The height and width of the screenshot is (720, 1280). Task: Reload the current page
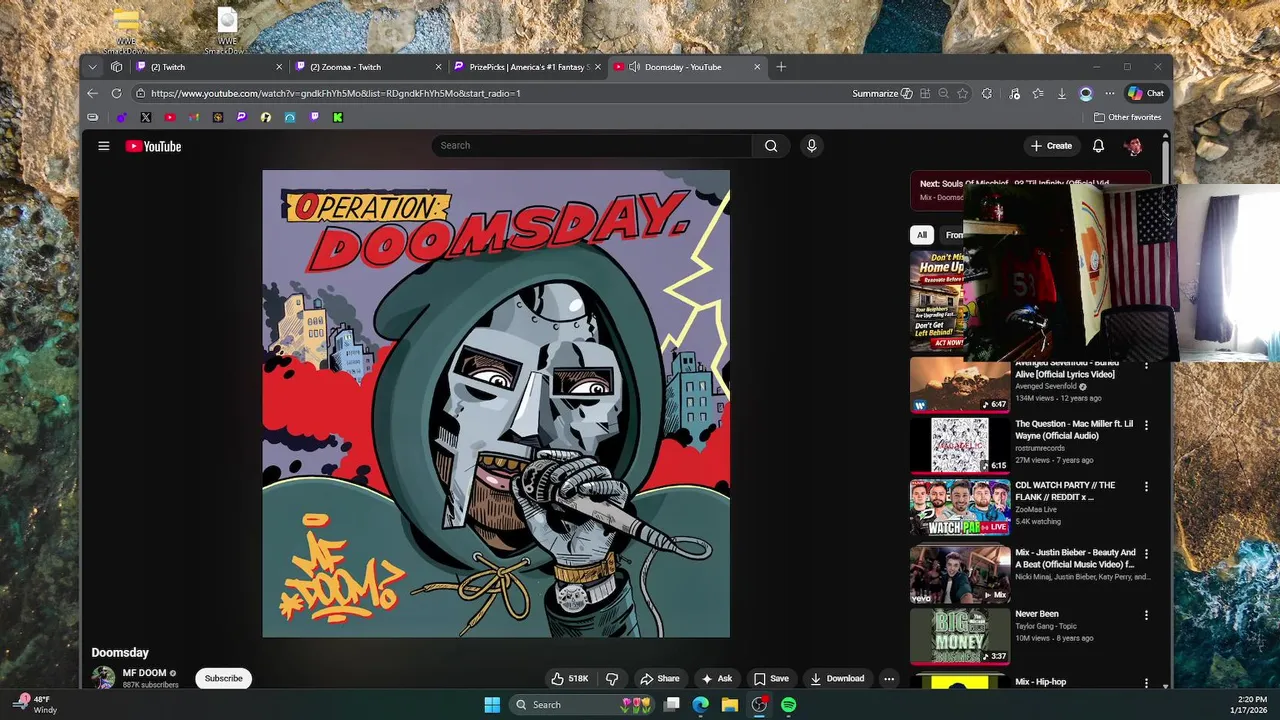(x=116, y=93)
